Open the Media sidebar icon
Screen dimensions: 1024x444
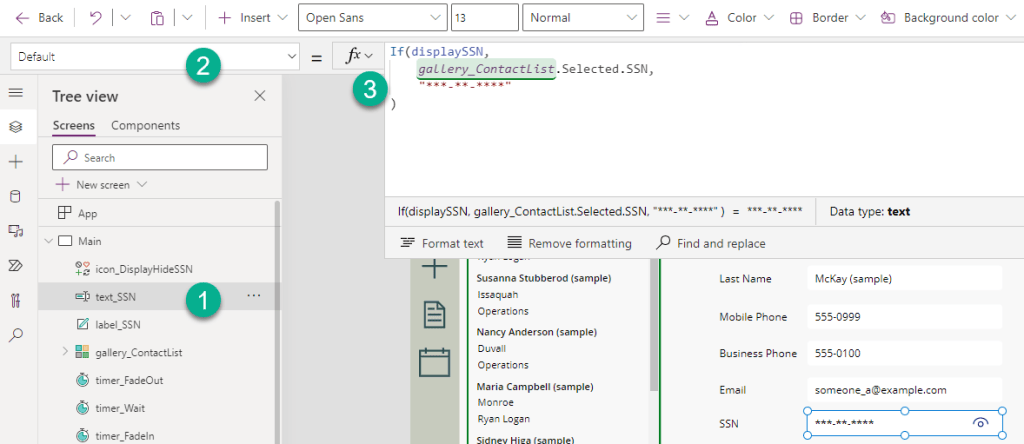[x=16, y=230]
